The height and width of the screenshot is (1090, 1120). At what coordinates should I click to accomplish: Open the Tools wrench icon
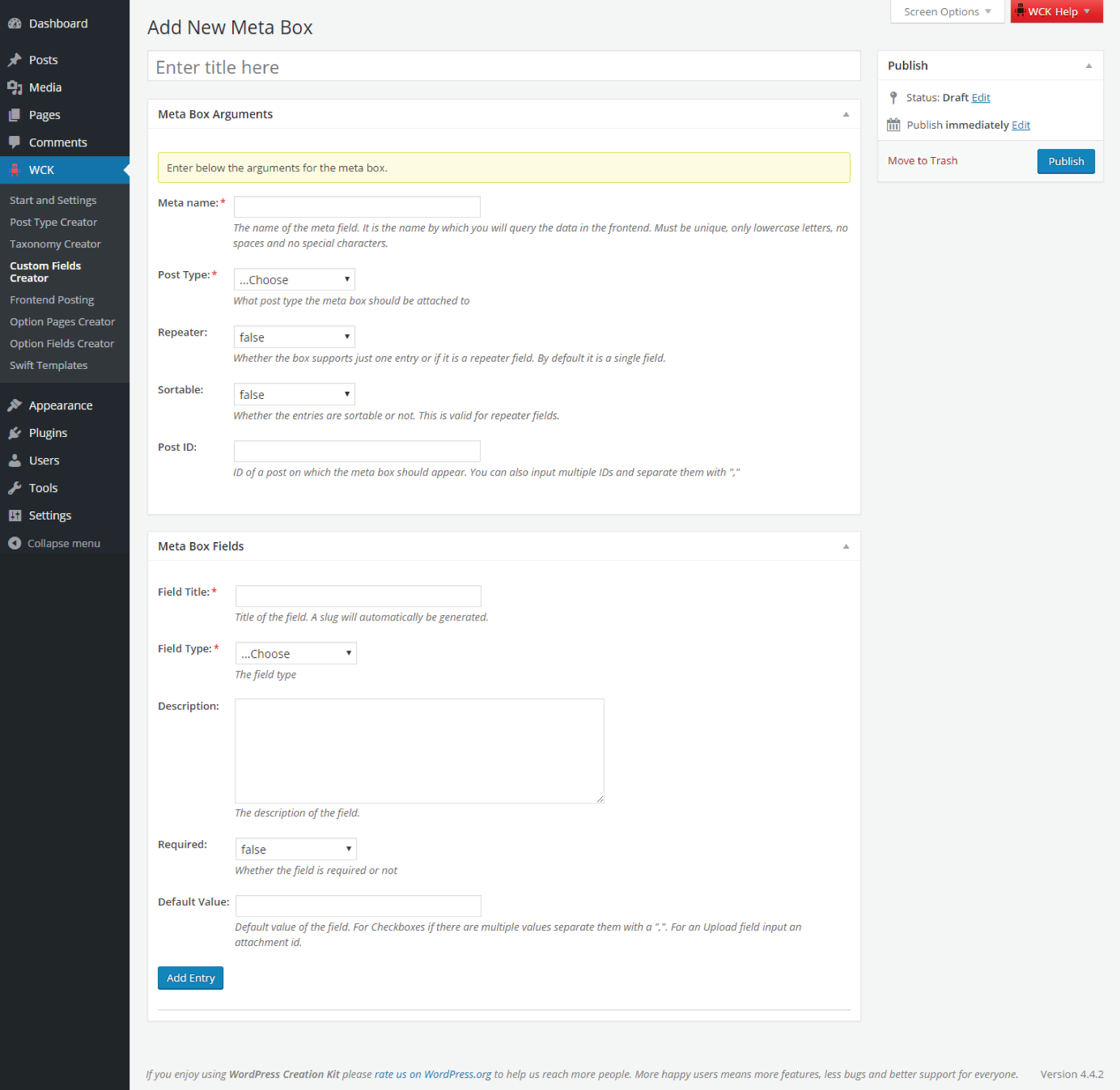(15, 488)
